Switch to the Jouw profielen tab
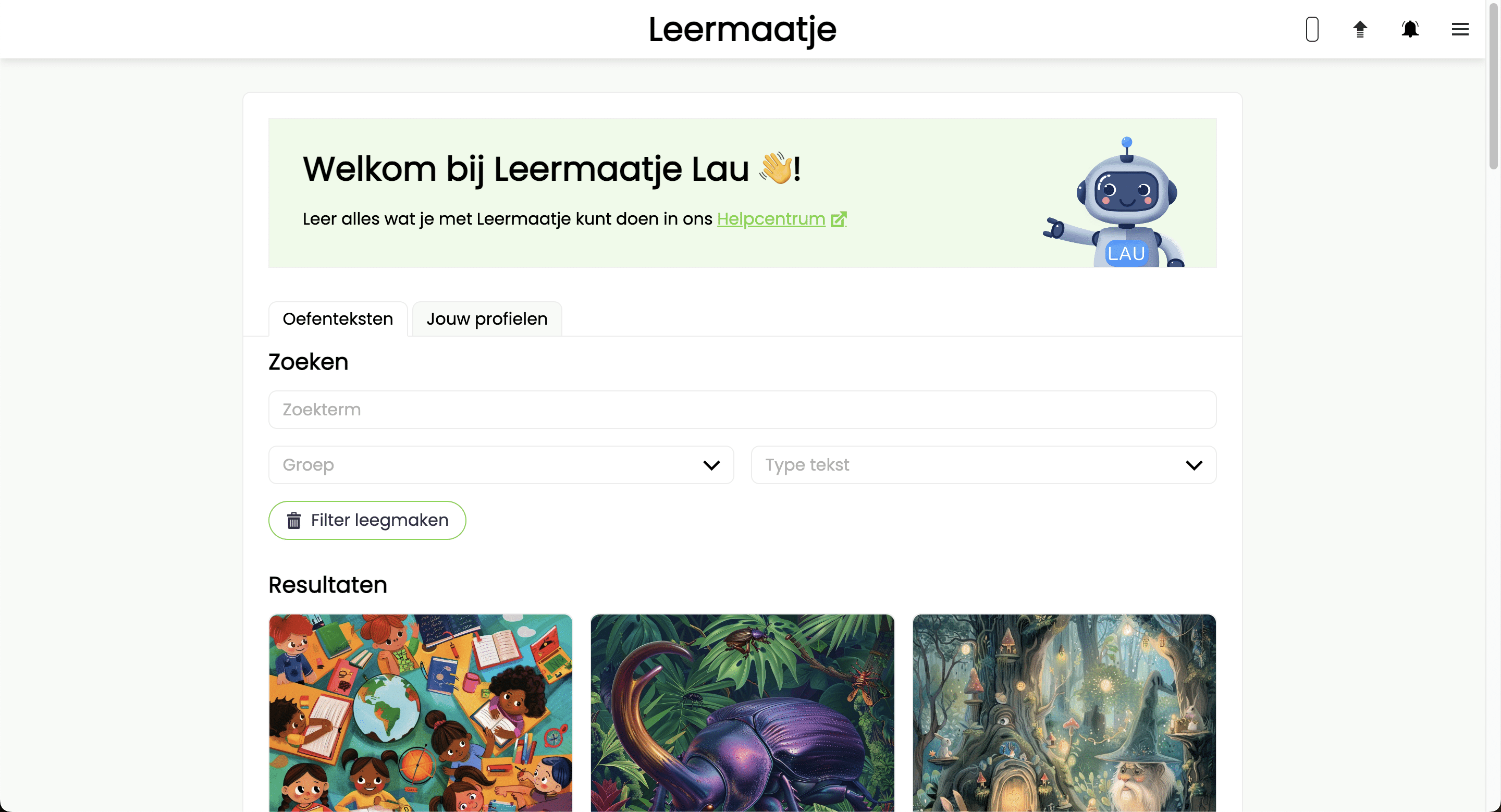1501x812 pixels. [487, 318]
